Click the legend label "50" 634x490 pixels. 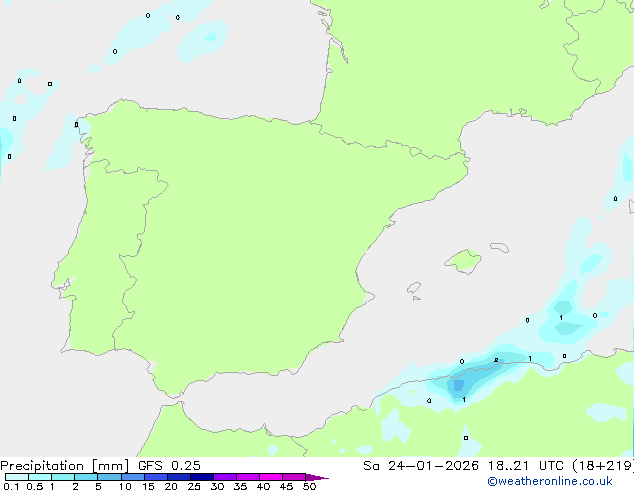point(310,486)
